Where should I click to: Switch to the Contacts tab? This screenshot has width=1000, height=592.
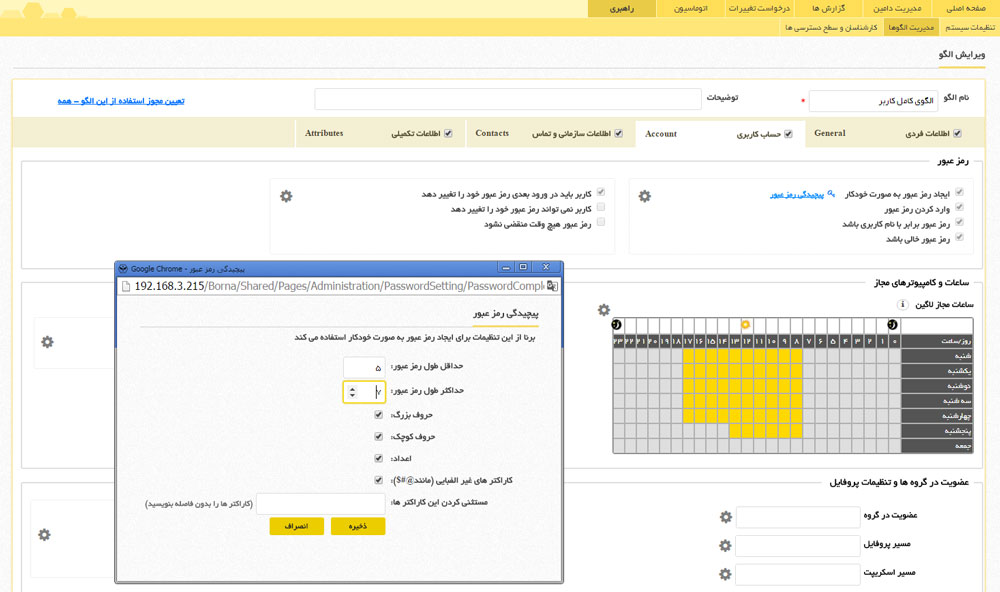[x=492, y=133]
